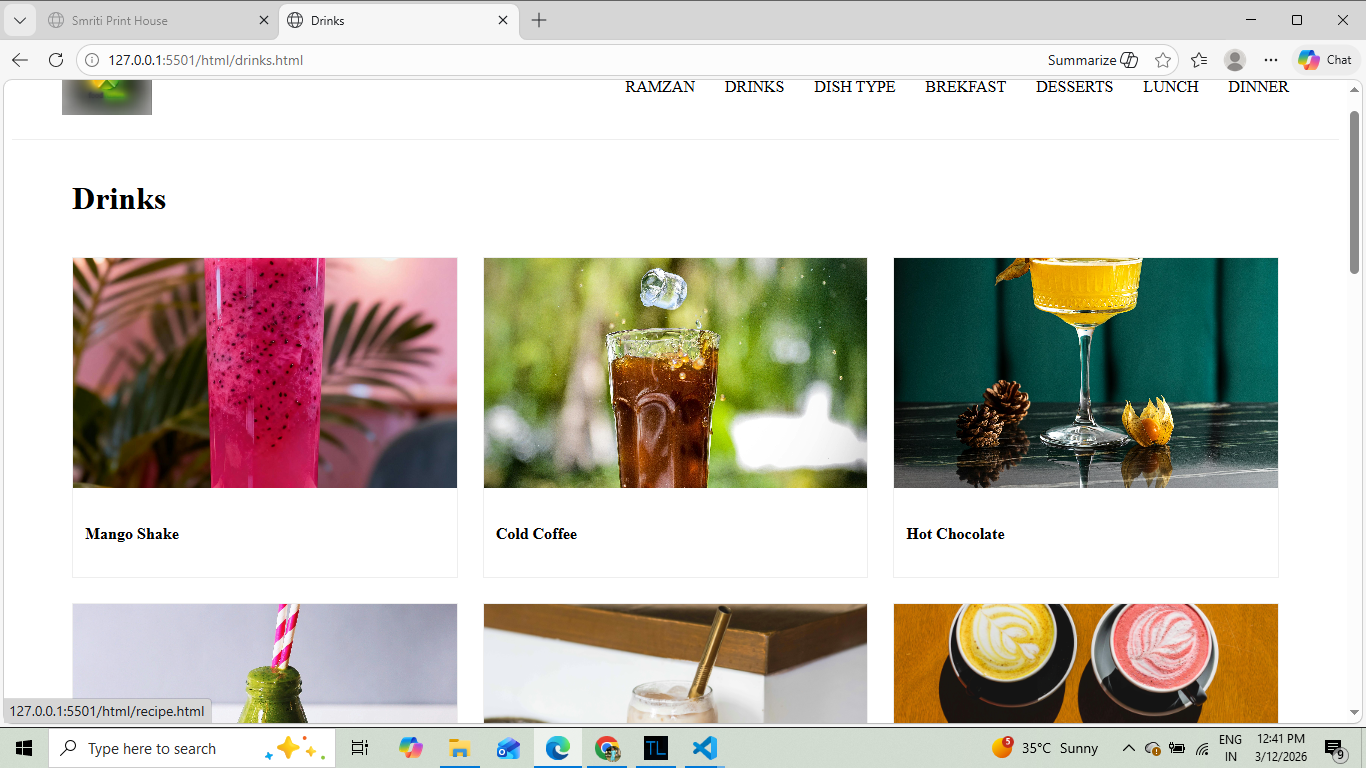Open the Cold Coffee recipe image
The height and width of the screenshot is (768, 1366).
coord(675,373)
